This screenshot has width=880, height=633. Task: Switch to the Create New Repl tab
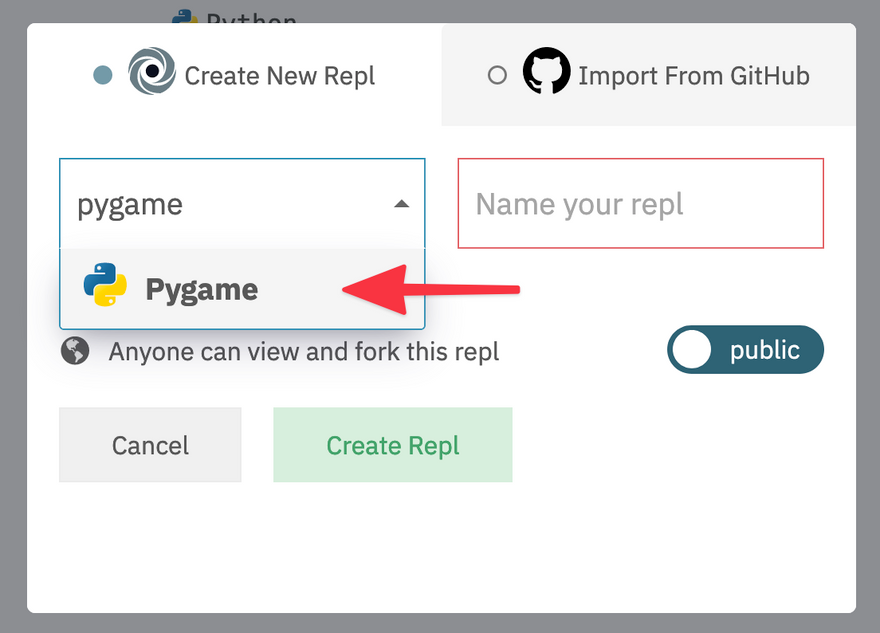pyautogui.click(x=279, y=76)
